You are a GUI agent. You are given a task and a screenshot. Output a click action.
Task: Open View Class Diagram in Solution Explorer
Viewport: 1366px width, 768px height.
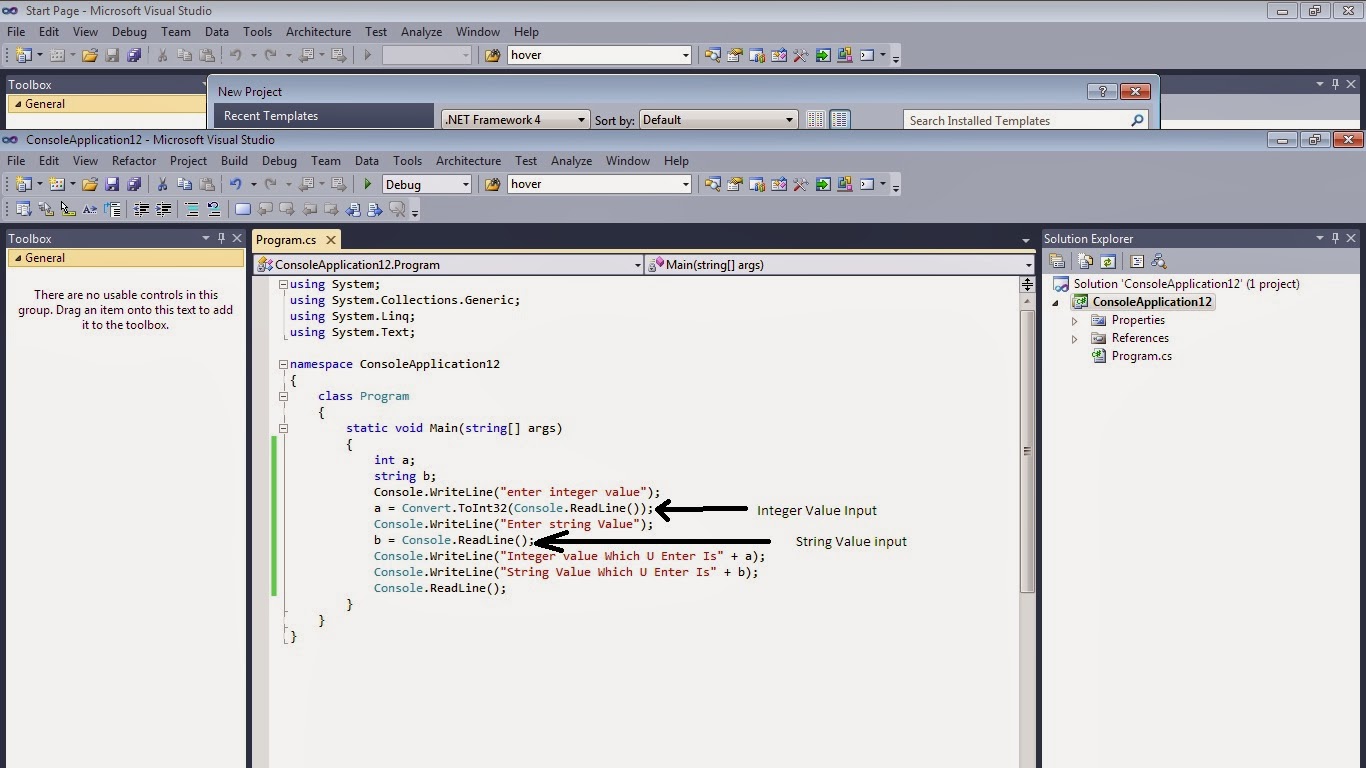pyautogui.click(x=1159, y=261)
